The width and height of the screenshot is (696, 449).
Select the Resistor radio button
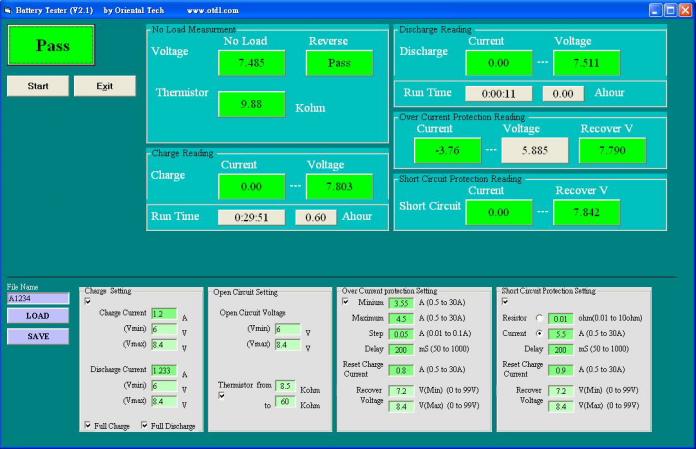pos(539,318)
